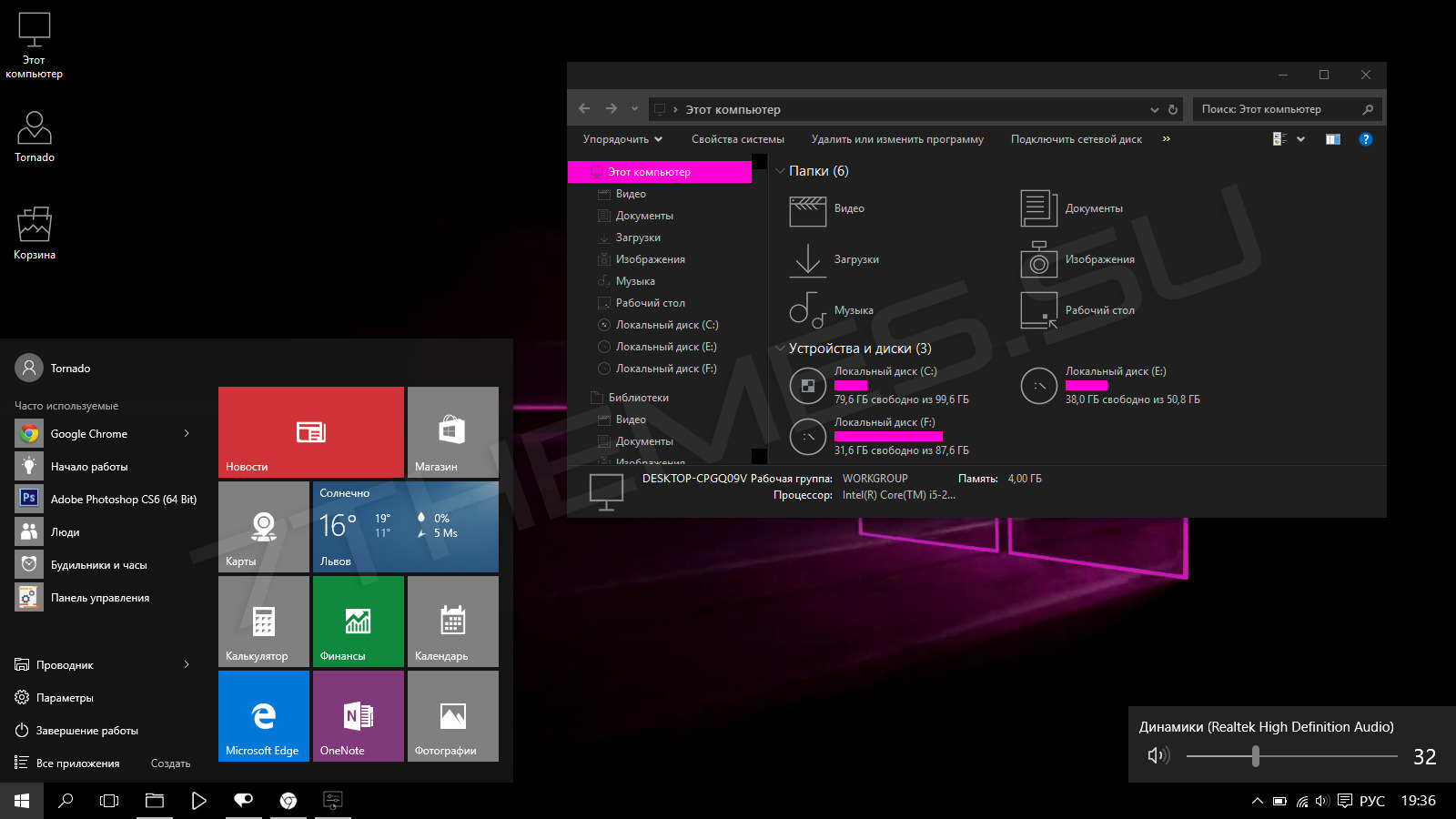Toggle the preview pane icon
Viewport: 1456px width, 819px height.
[1332, 139]
